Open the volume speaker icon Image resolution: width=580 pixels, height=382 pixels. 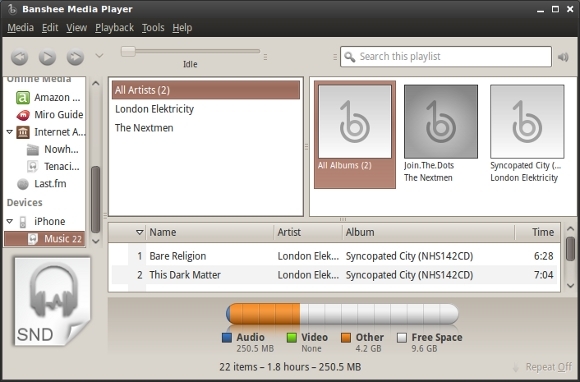point(563,57)
